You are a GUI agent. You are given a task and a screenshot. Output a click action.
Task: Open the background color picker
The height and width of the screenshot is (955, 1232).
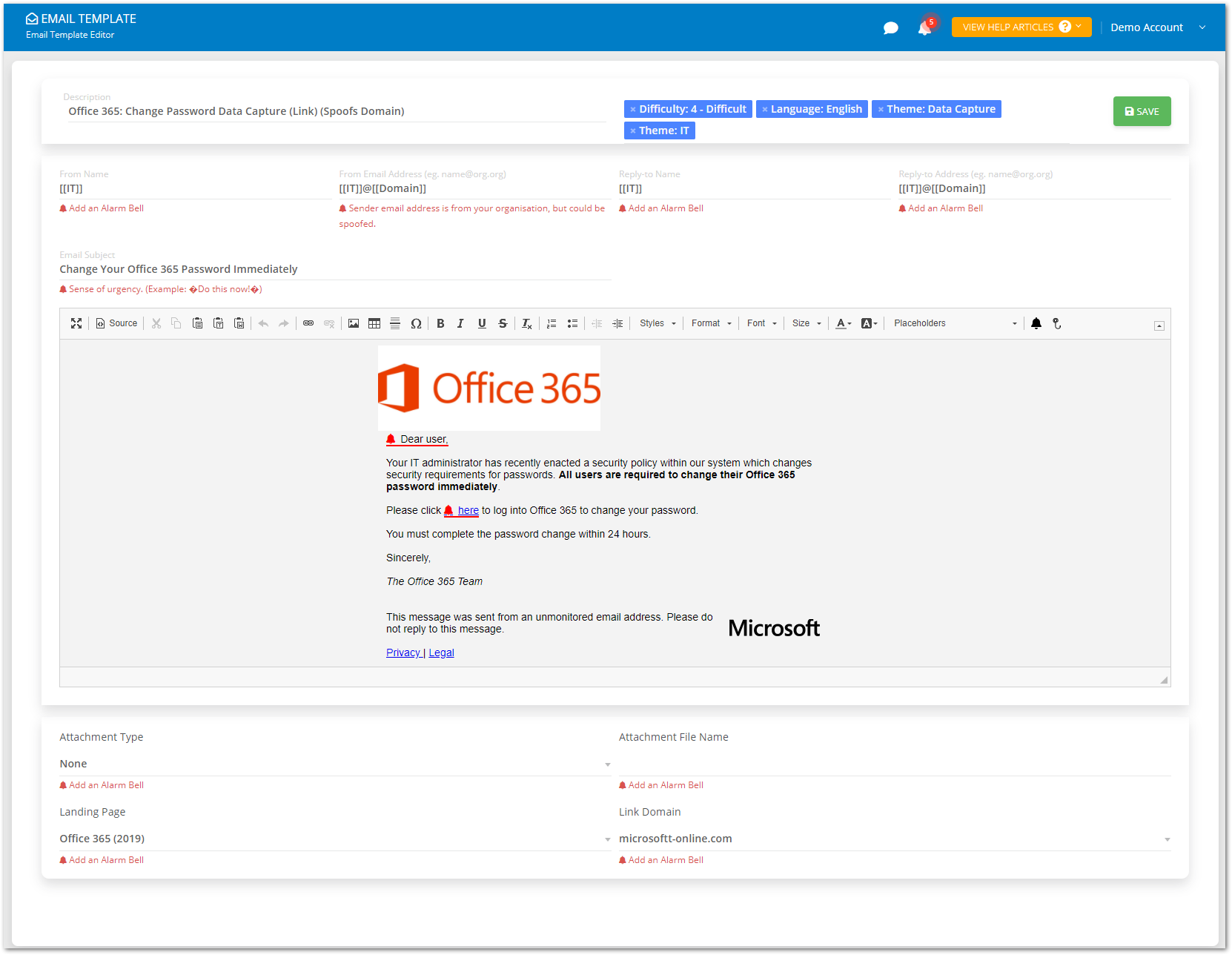point(869,323)
